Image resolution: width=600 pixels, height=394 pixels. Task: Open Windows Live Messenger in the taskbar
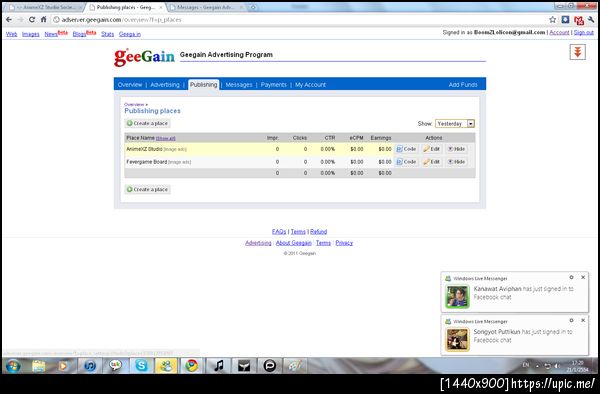pyautogui.click(x=166, y=366)
